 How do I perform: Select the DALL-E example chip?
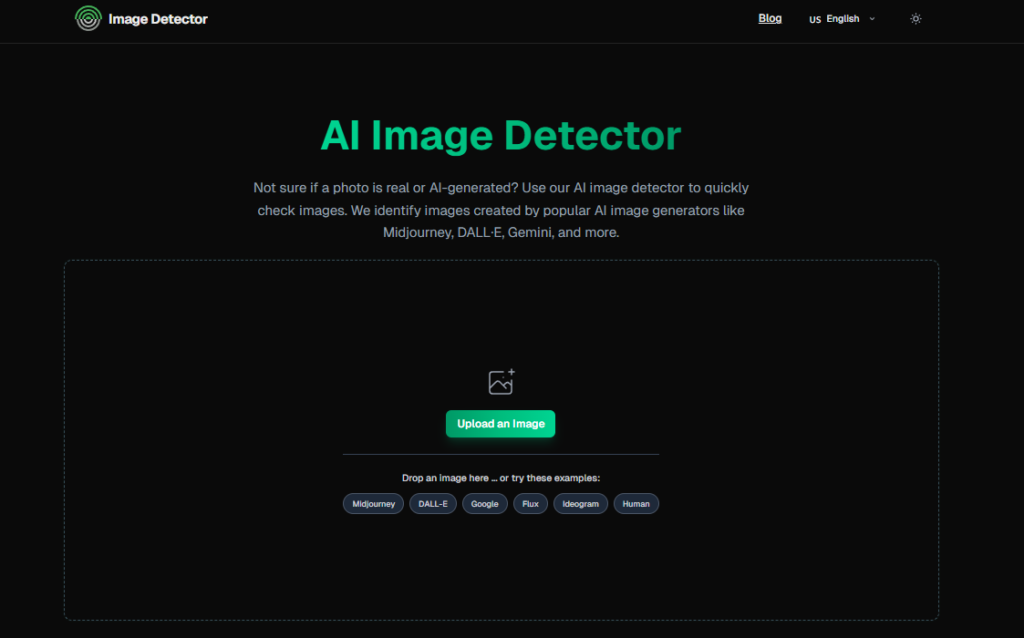coord(433,504)
